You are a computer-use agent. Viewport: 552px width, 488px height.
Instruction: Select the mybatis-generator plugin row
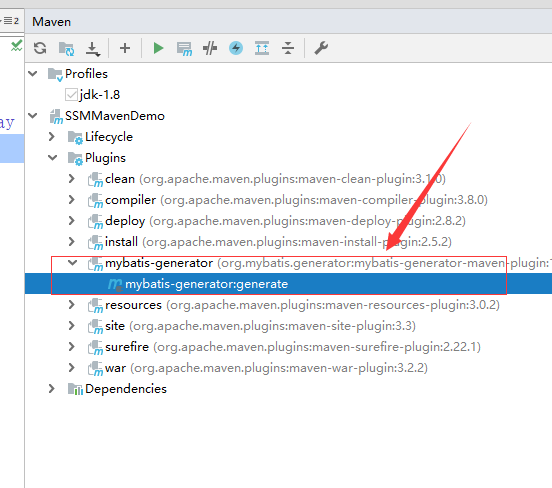(x=288, y=263)
